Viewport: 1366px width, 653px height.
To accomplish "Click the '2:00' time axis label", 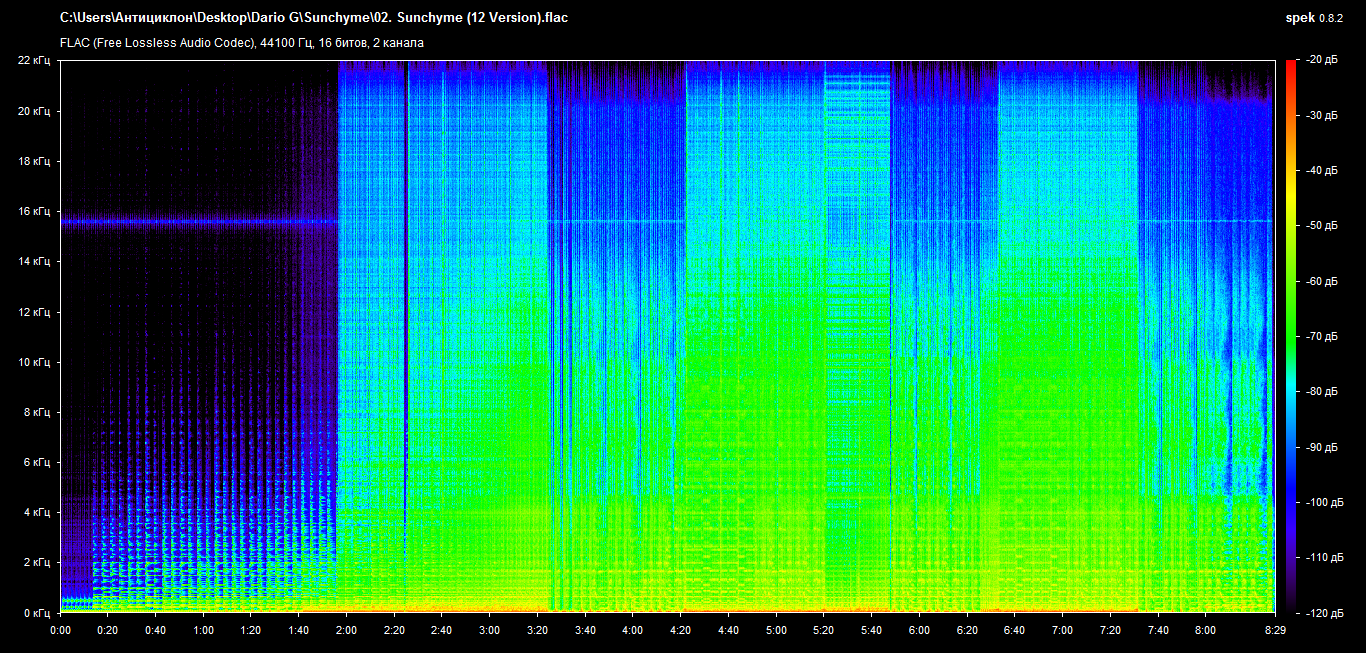I will pyautogui.click(x=347, y=631).
